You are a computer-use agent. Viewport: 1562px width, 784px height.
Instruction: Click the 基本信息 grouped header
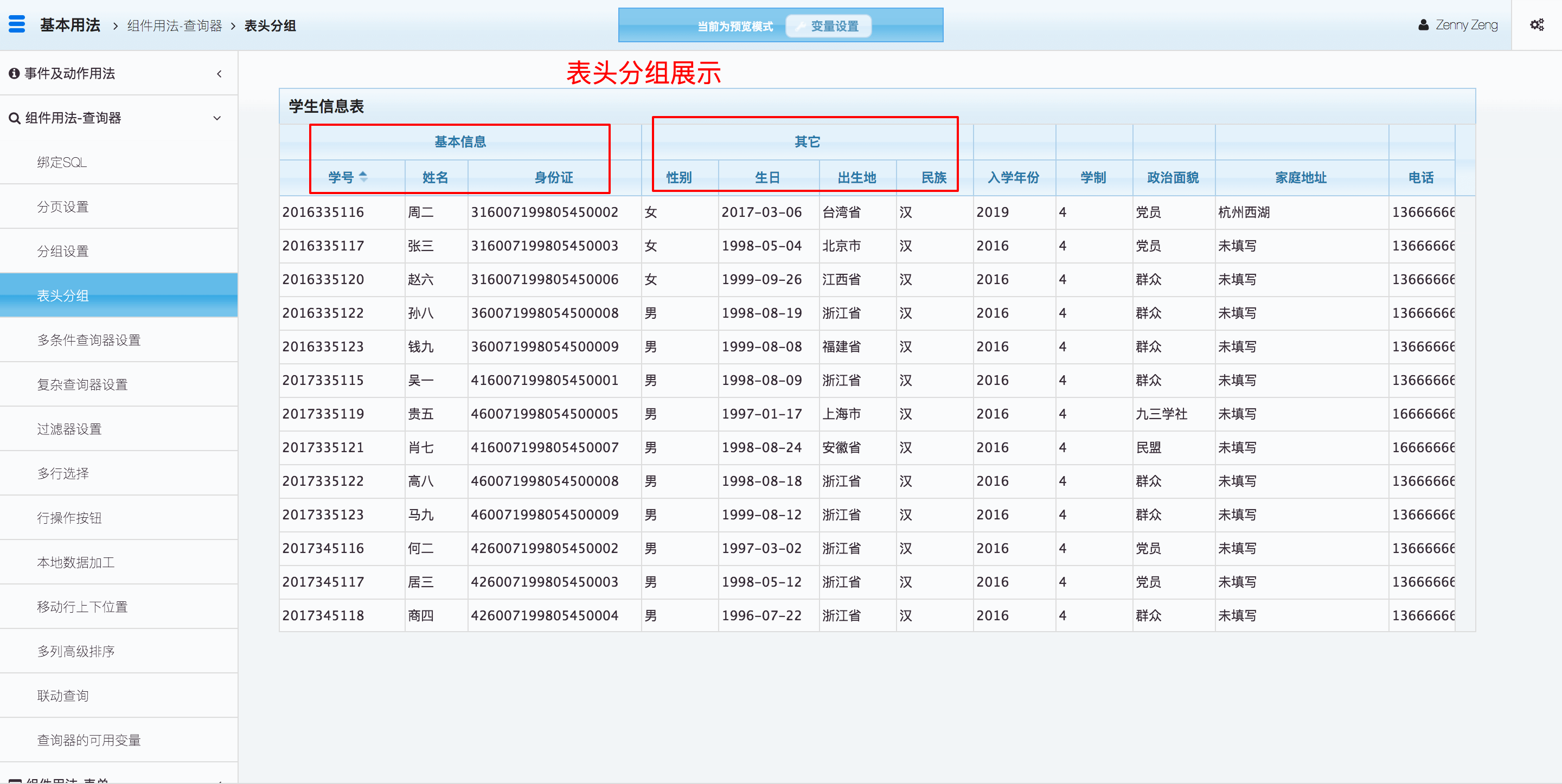point(459,142)
